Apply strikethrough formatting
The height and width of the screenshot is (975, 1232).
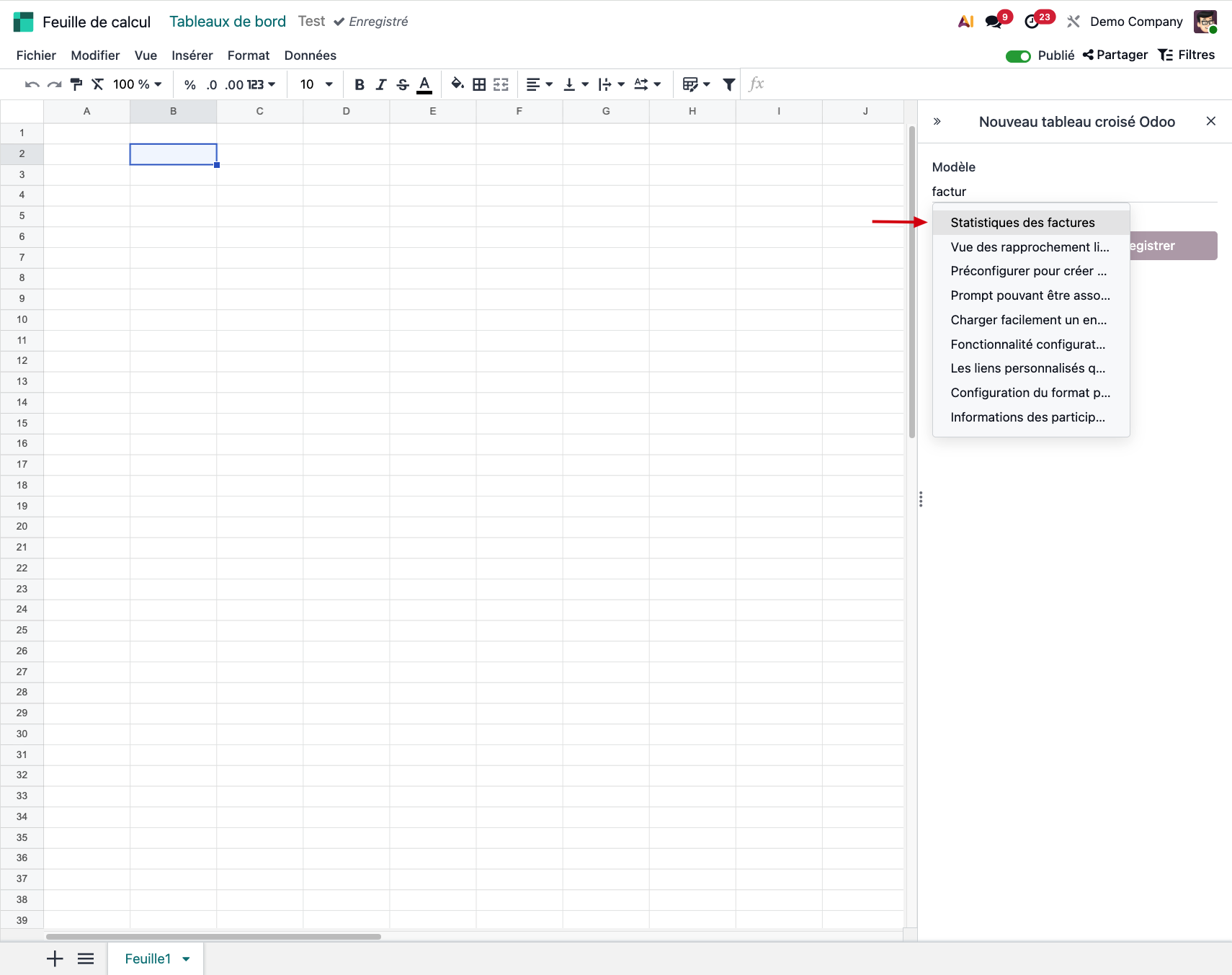coord(403,84)
